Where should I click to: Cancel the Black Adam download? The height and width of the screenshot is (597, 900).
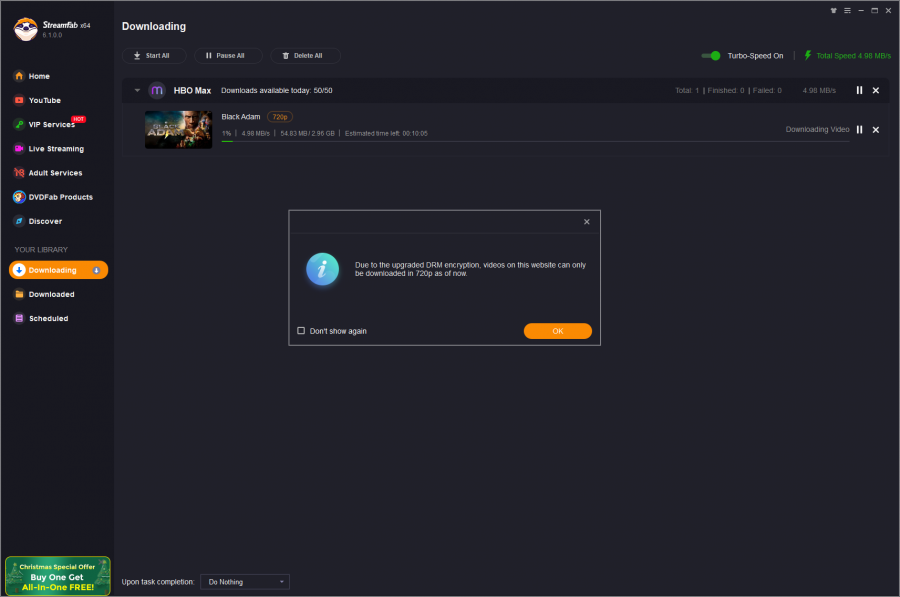click(x=876, y=130)
